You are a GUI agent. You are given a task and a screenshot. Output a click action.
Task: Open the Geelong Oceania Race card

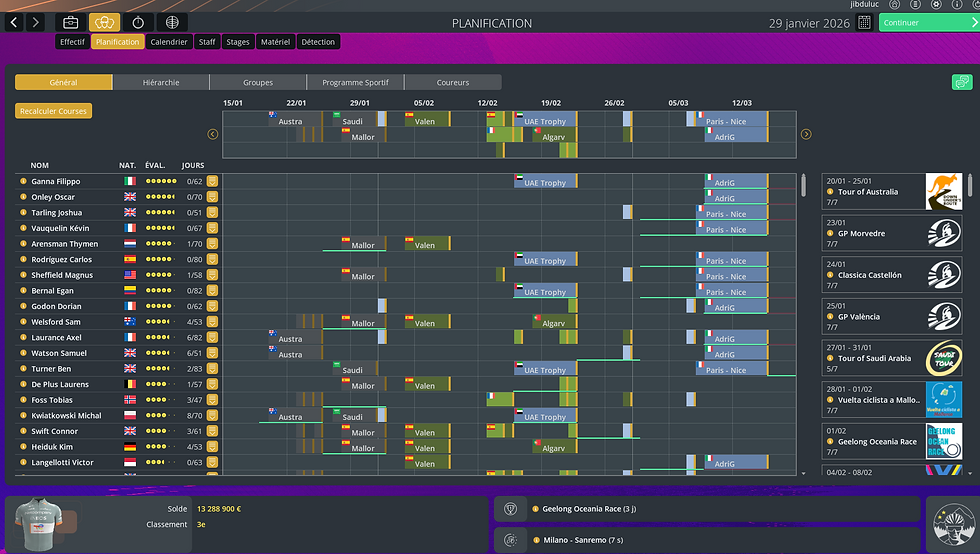point(892,441)
